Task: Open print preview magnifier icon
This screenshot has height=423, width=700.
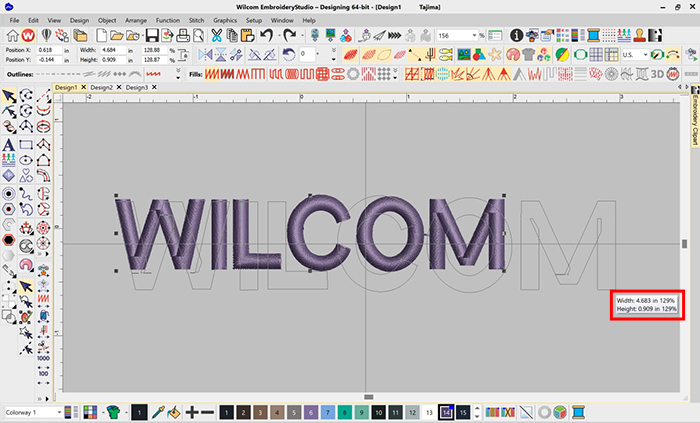Action: [x=198, y=35]
